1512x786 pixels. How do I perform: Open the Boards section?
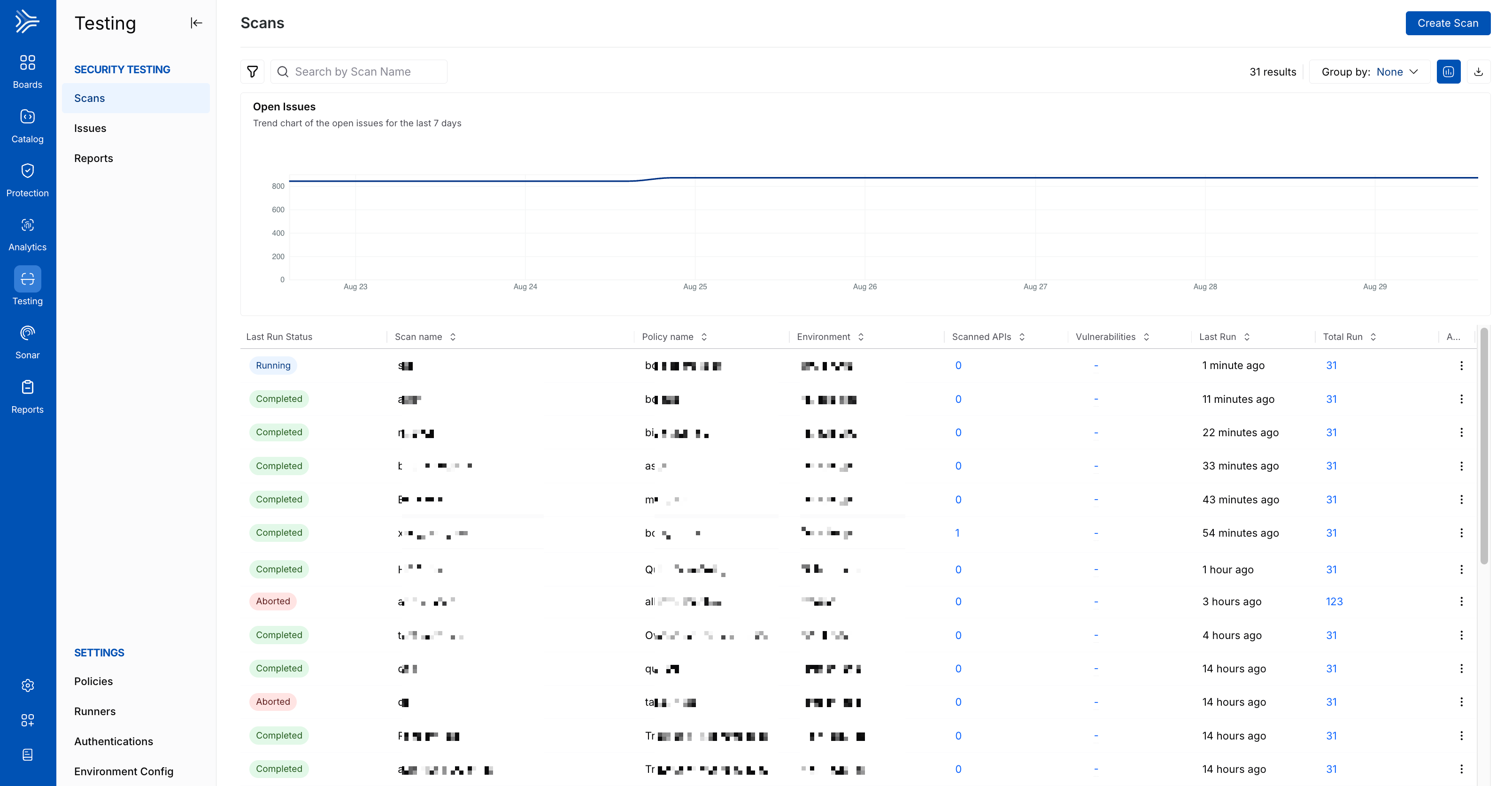(28, 72)
